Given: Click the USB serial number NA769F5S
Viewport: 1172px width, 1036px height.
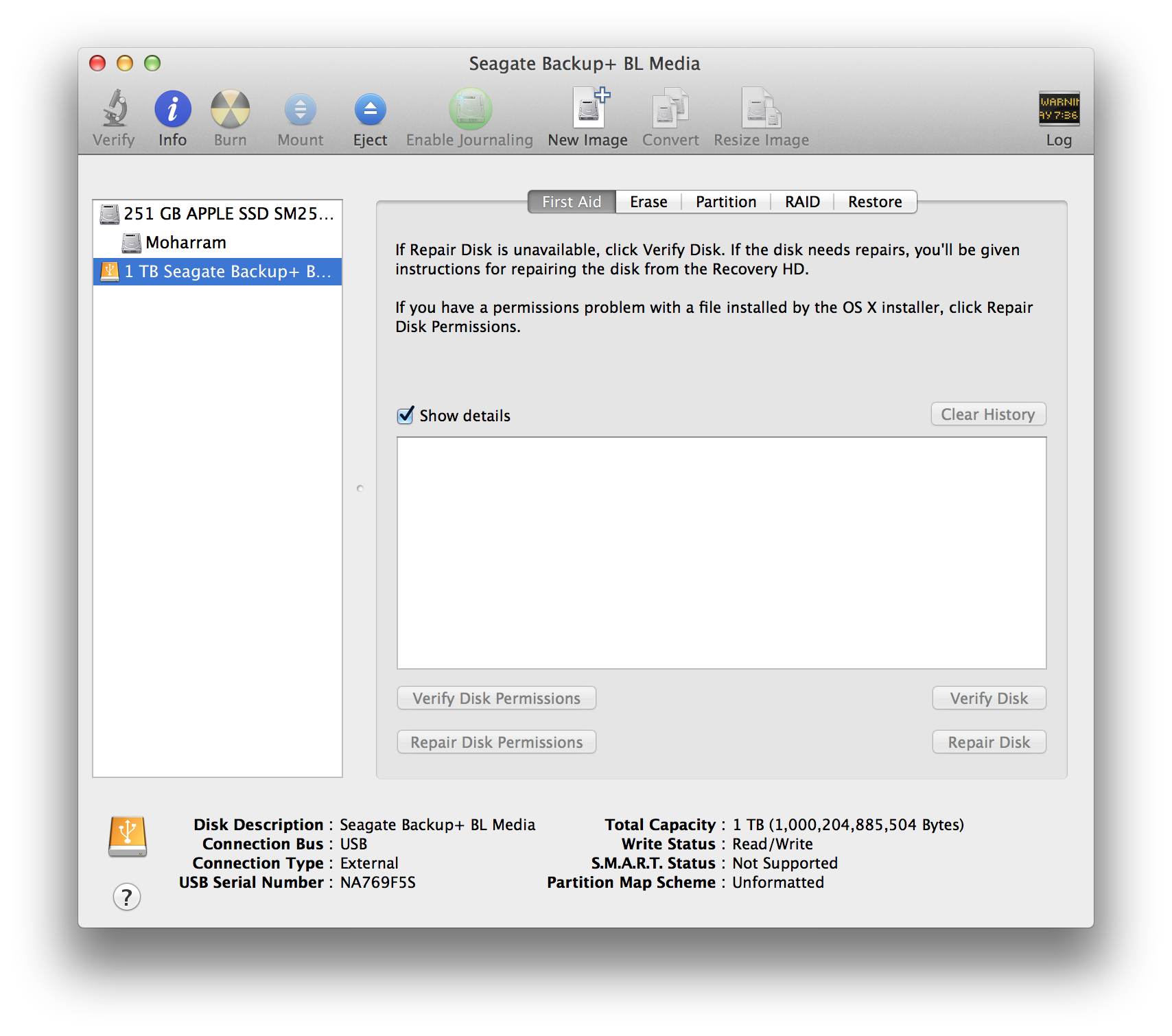Looking at the screenshot, I should tap(377, 882).
